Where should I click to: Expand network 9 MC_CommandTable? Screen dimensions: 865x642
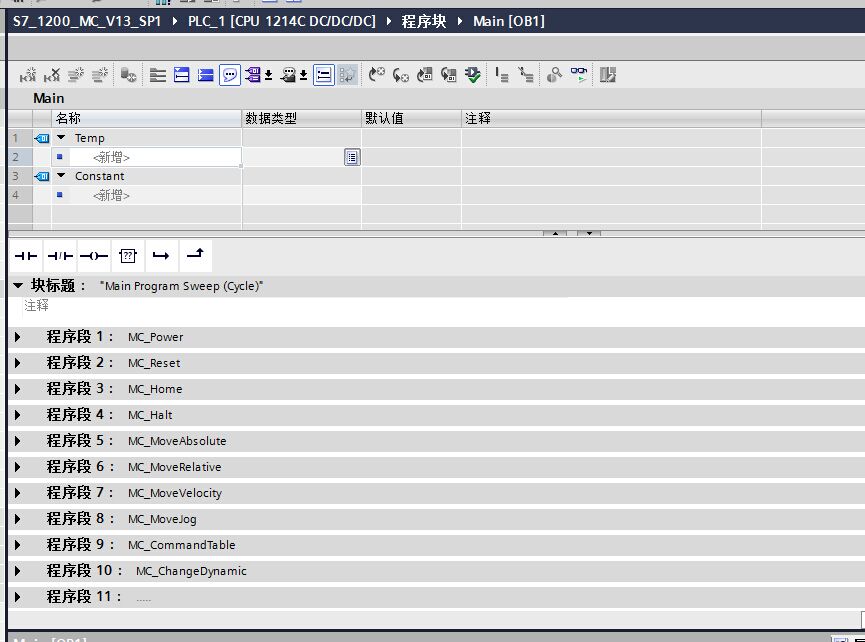point(18,544)
